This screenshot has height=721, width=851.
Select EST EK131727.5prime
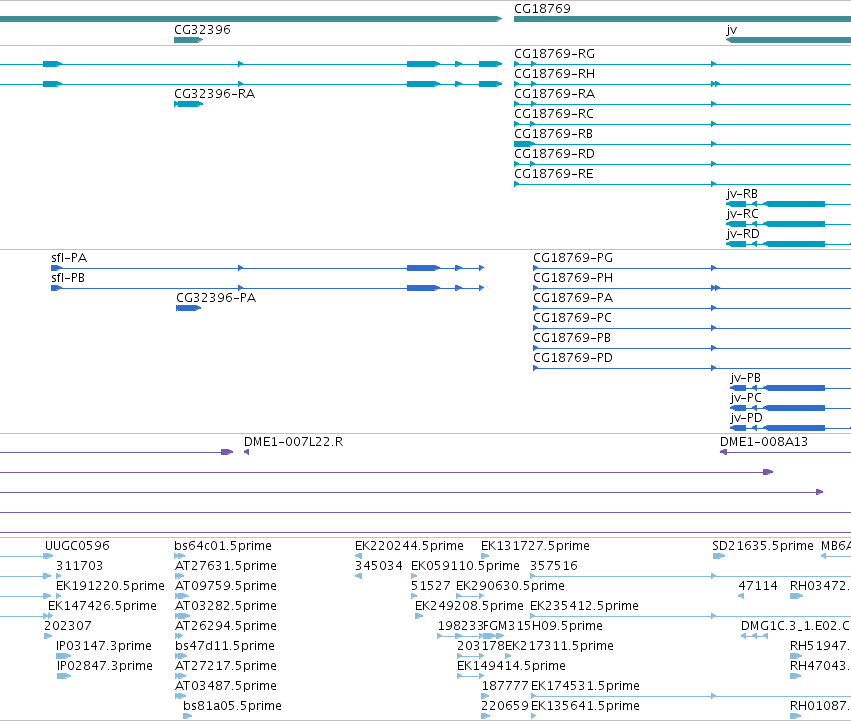point(535,546)
